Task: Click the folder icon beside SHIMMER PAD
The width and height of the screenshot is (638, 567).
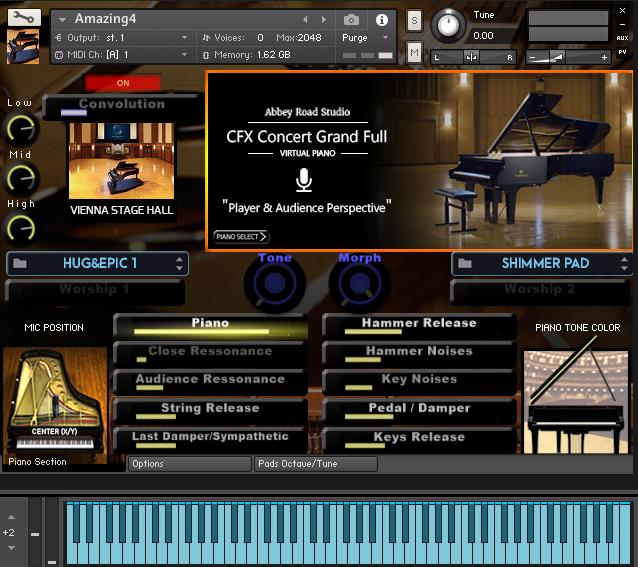Action: click(x=465, y=264)
